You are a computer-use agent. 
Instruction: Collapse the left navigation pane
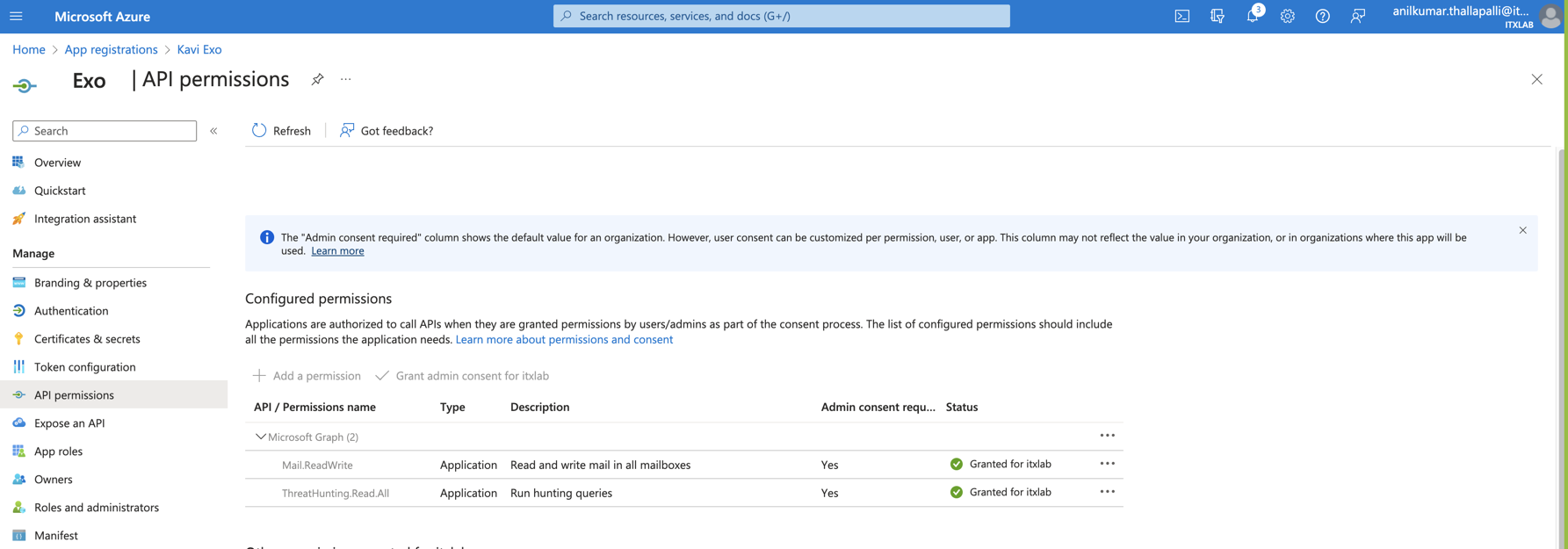click(213, 131)
